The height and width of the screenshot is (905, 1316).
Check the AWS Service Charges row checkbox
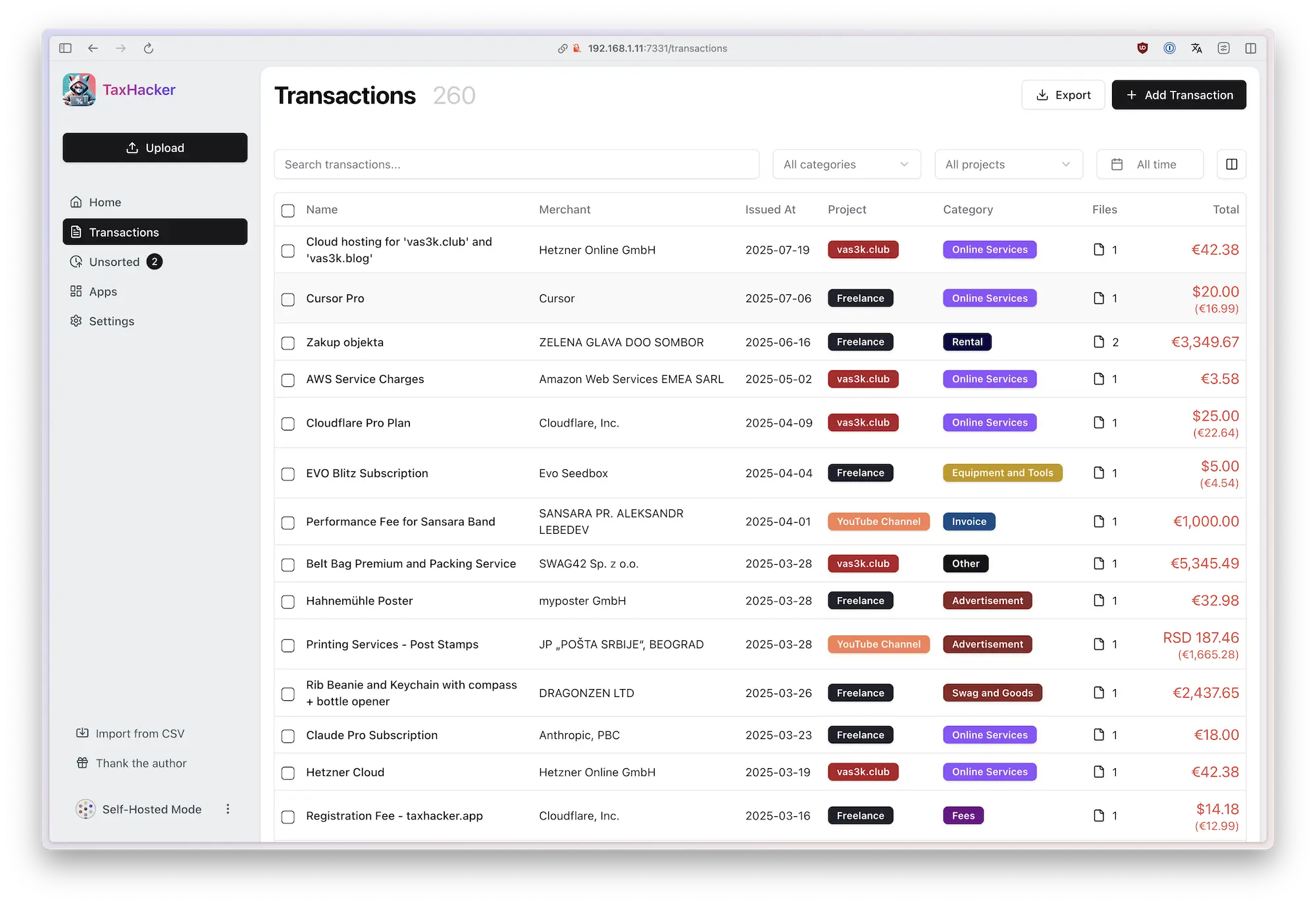tap(288, 380)
